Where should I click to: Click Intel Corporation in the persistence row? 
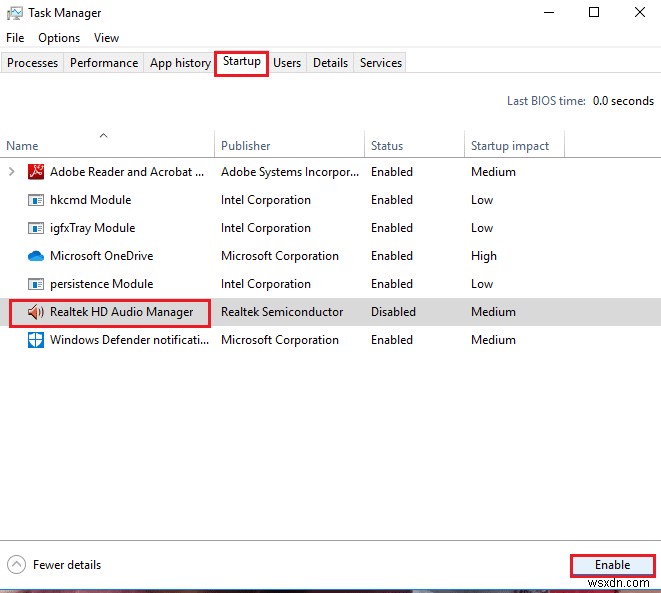point(266,284)
